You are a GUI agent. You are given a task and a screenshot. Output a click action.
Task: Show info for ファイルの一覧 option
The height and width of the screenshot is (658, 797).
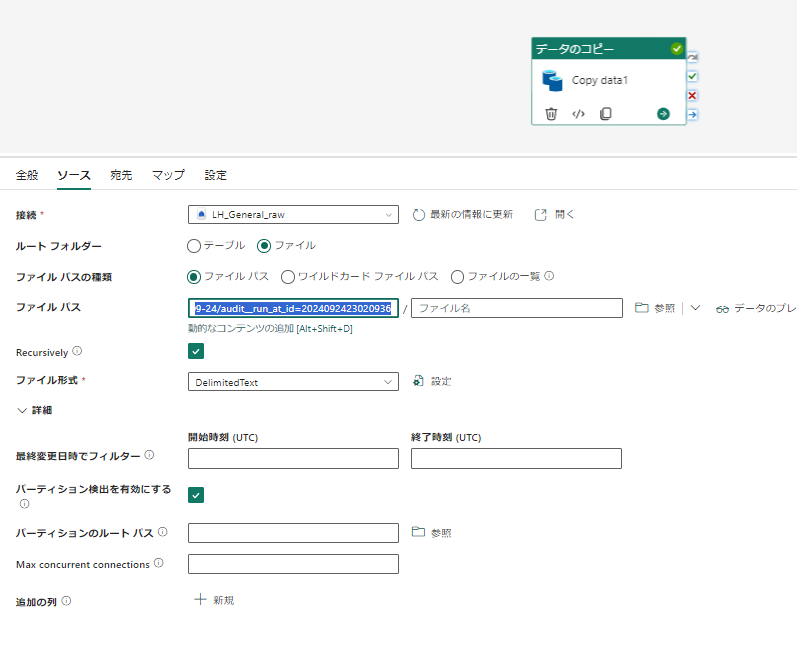click(x=549, y=276)
